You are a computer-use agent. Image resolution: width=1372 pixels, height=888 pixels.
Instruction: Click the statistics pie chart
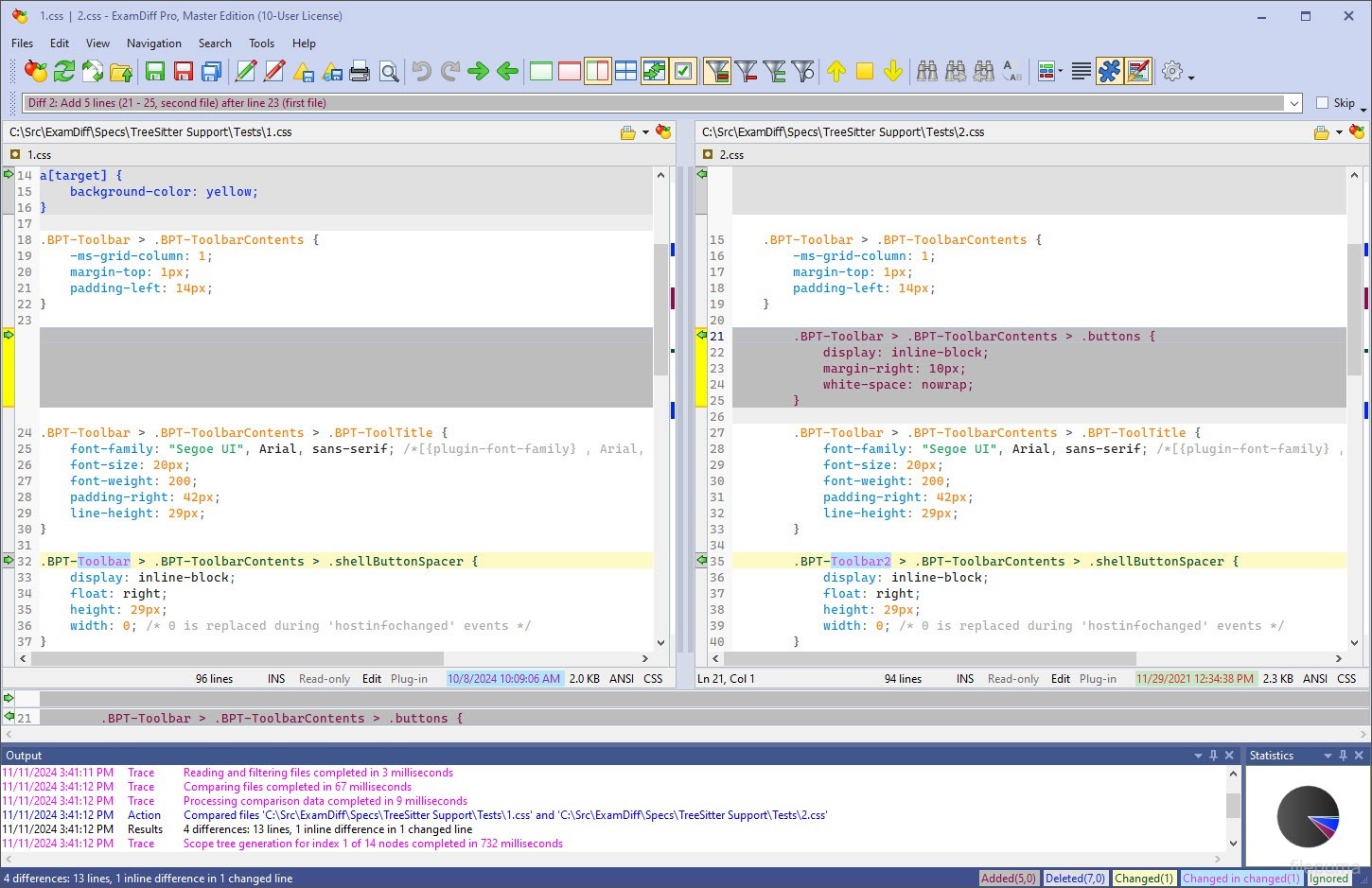[x=1309, y=815]
